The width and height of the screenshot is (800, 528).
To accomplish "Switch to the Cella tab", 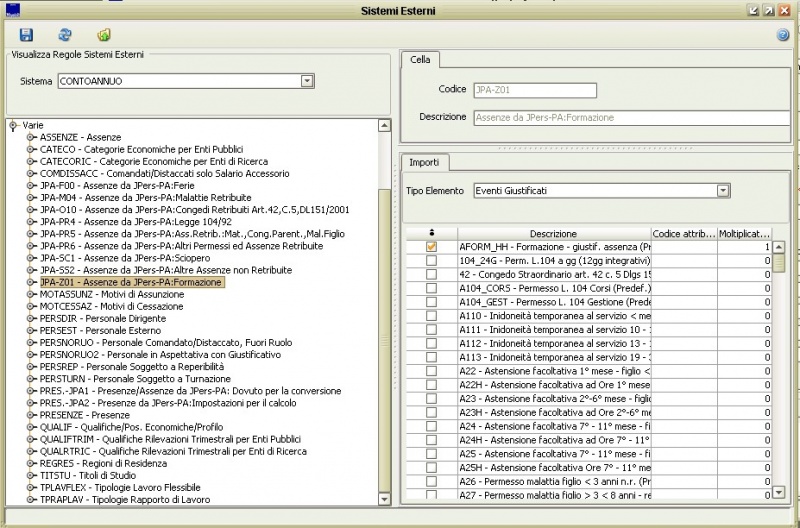I will (421, 59).
